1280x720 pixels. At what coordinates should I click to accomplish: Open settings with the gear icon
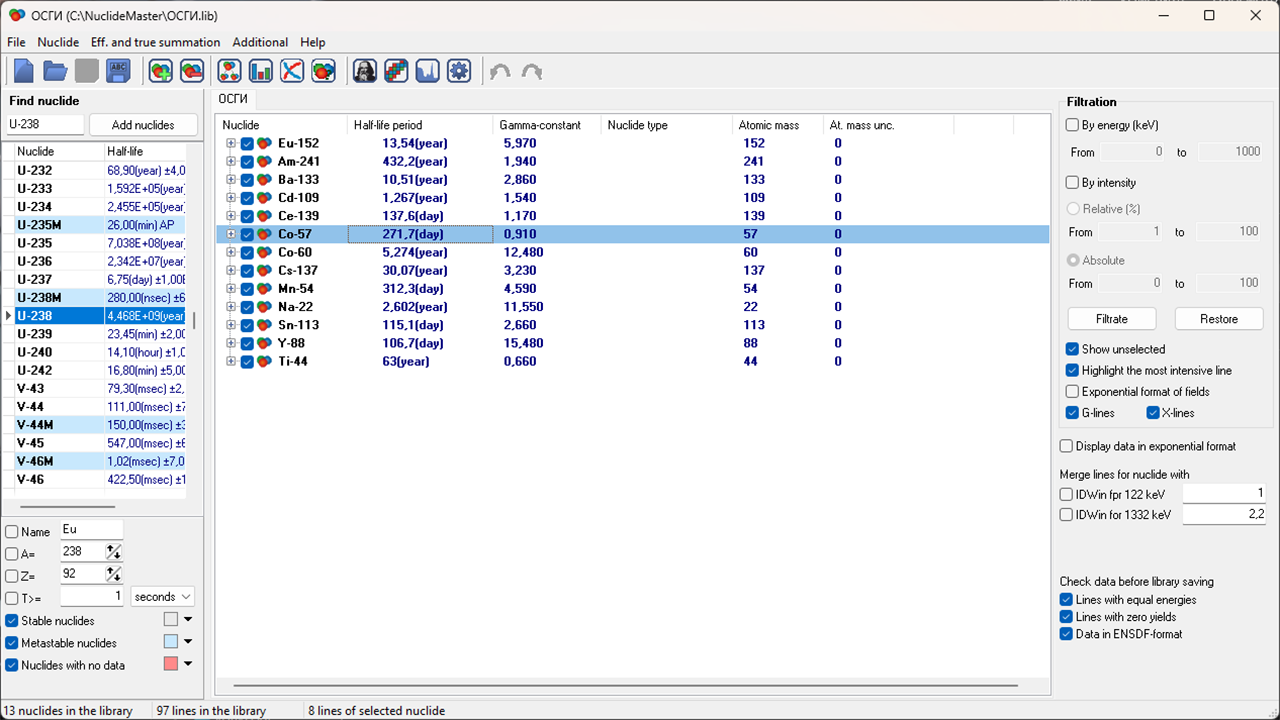click(x=459, y=71)
